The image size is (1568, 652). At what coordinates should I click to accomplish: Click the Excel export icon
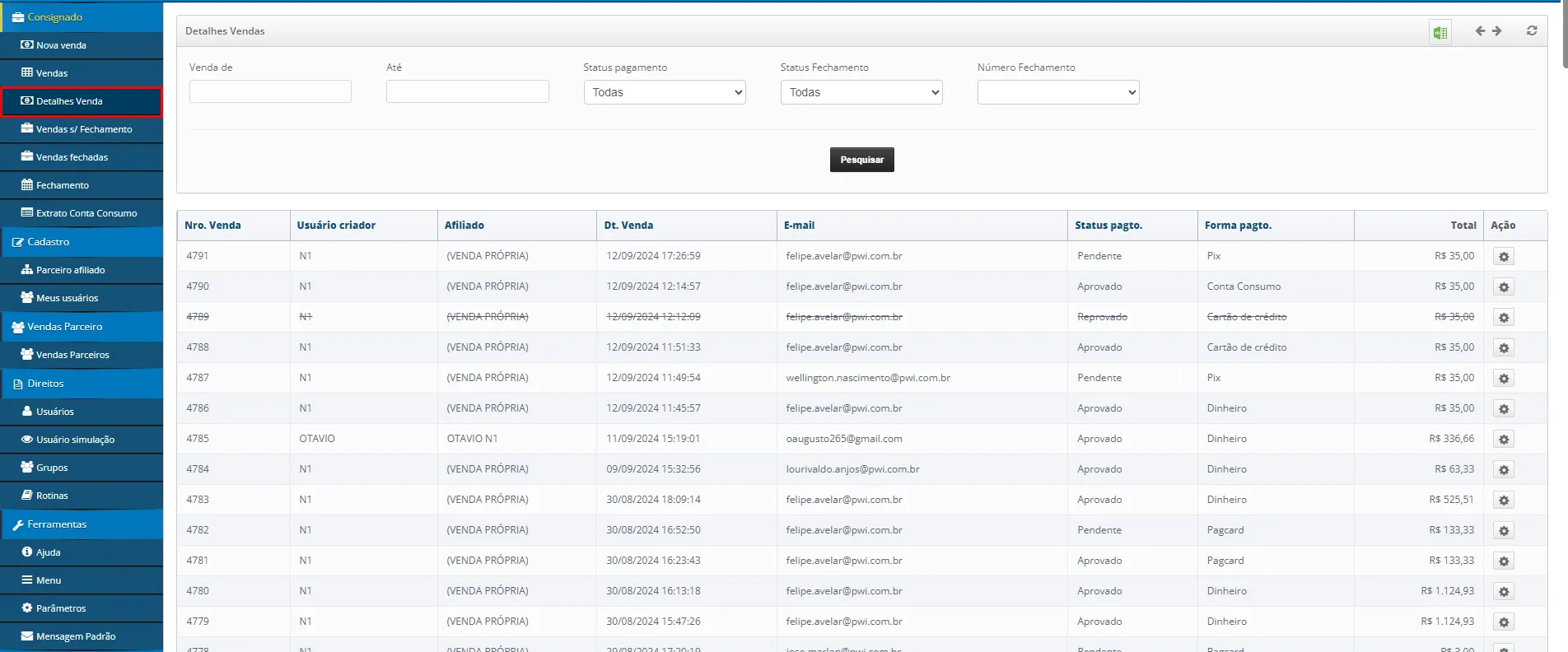coord(1440,32)
